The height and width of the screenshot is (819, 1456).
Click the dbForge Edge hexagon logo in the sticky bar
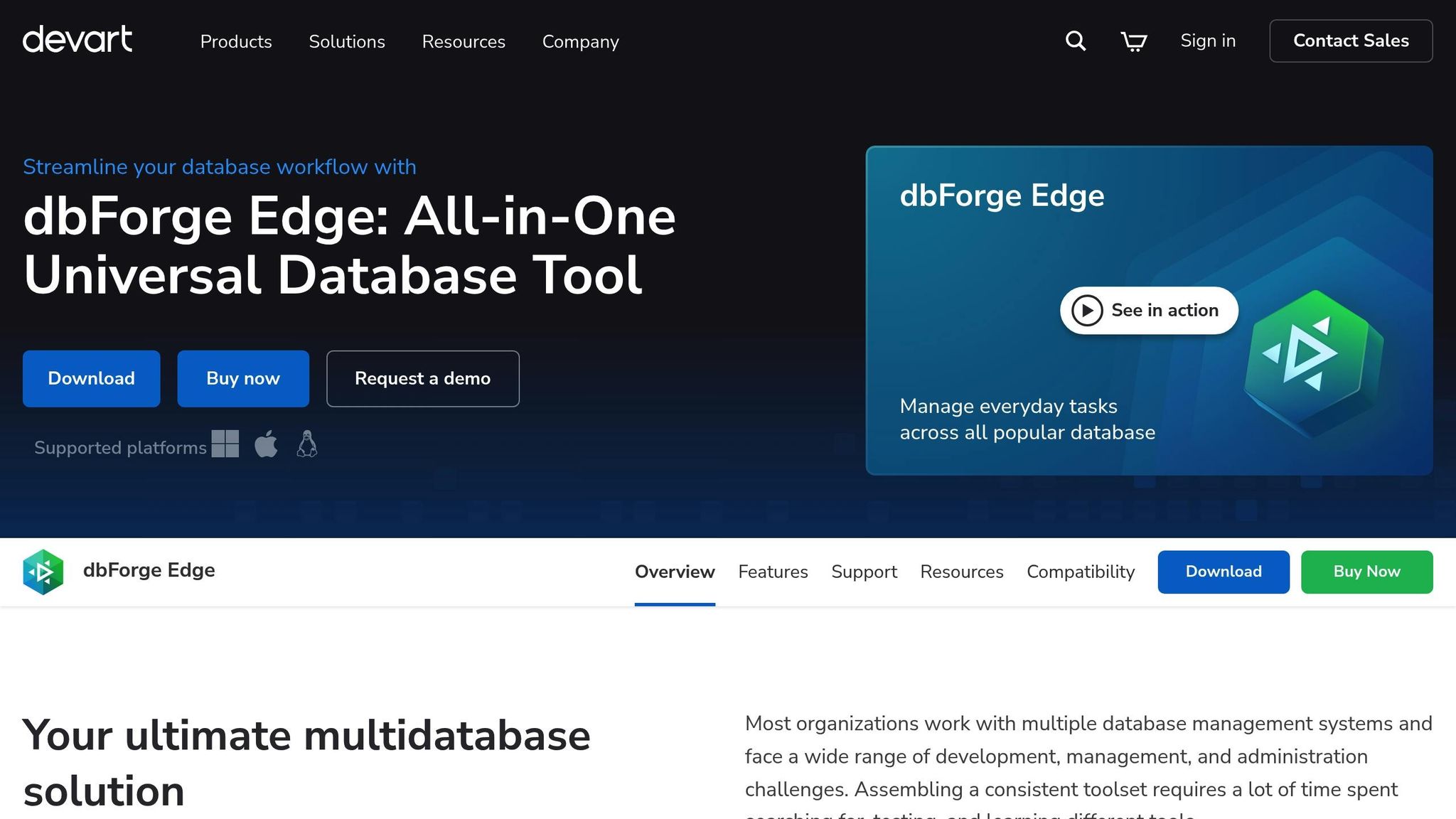pyautogui.click(x=43, y=572)
